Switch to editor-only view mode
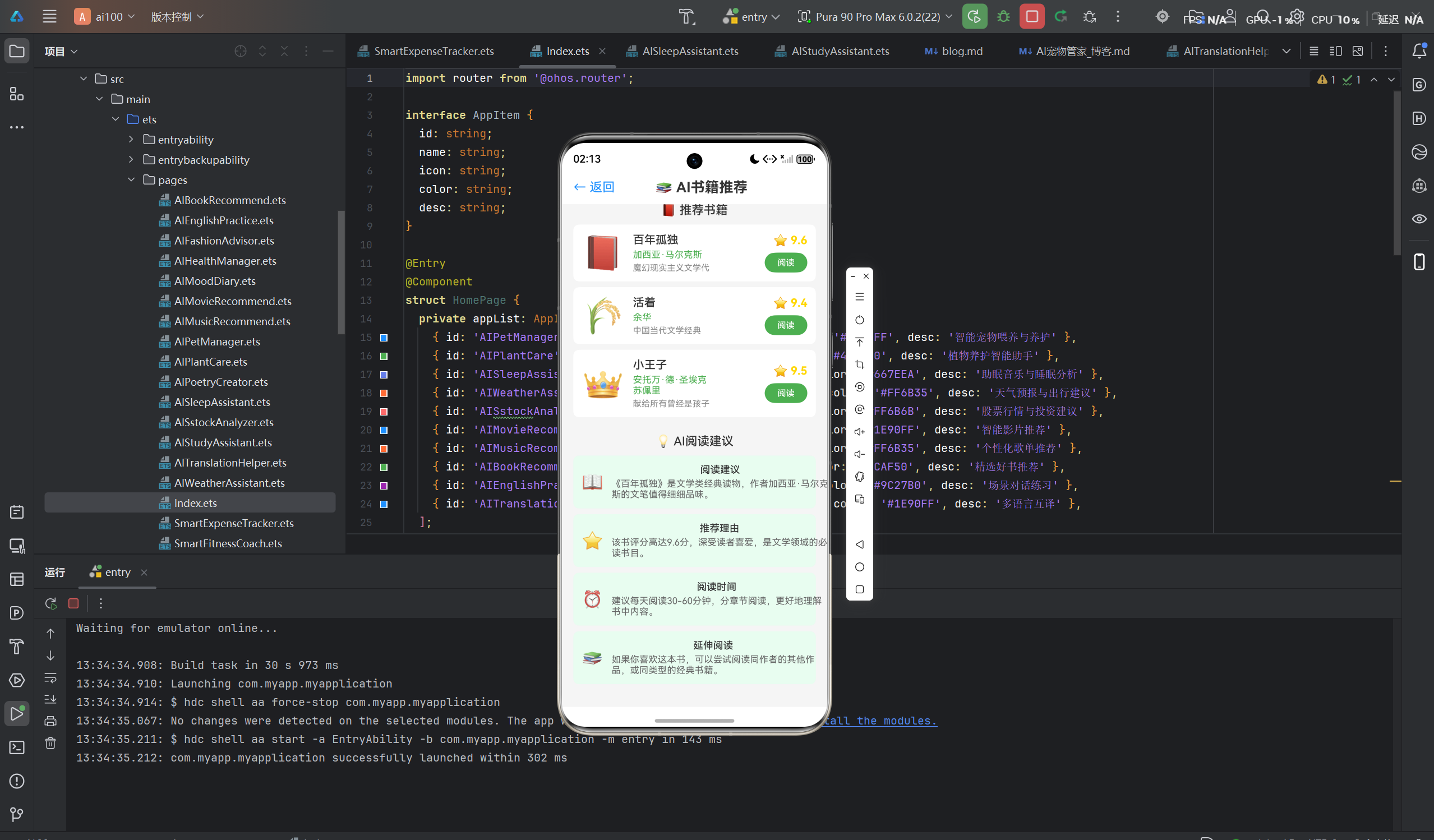 (x=1313, y=51)
